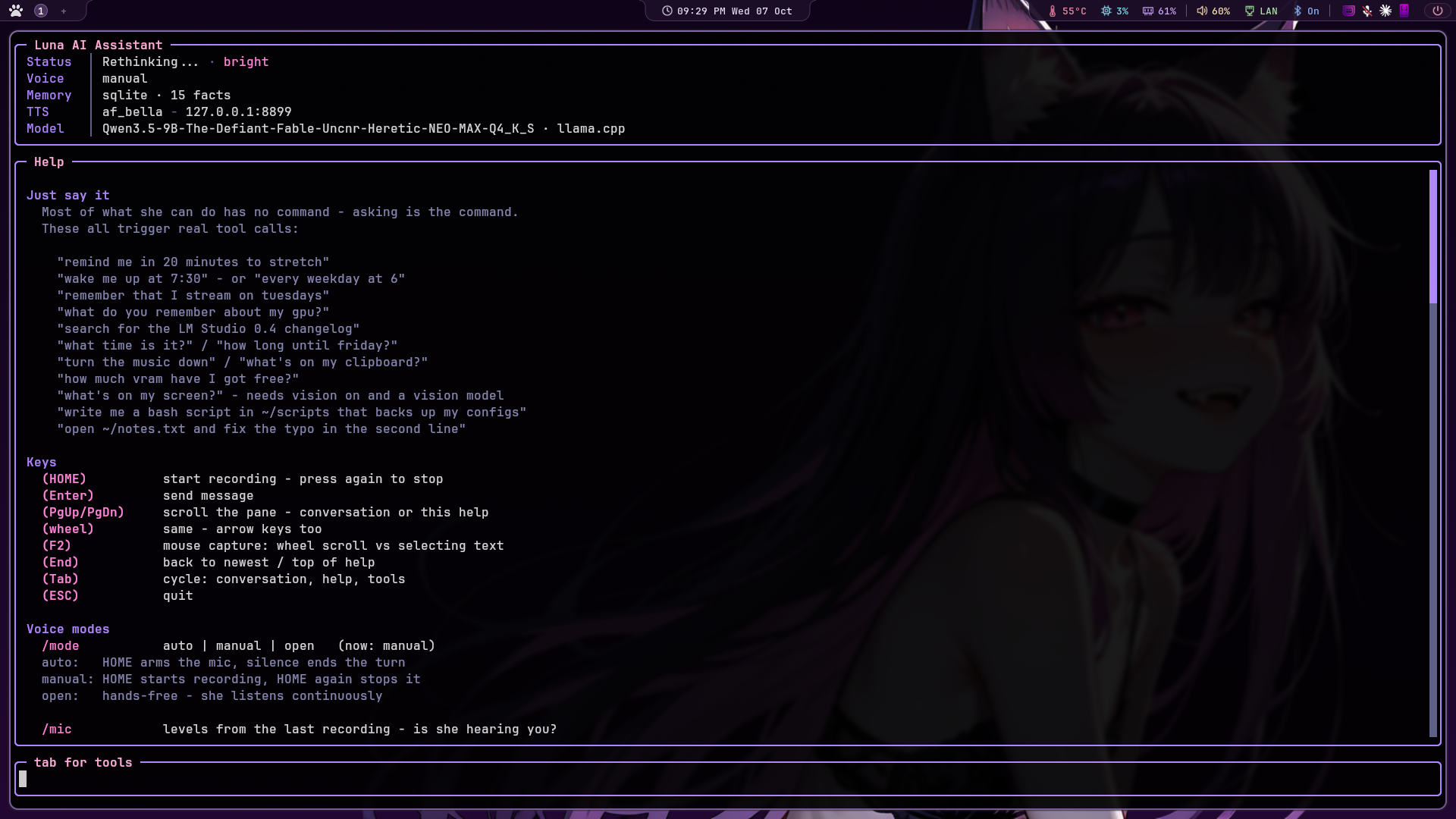Click the "search for the LM Studio 0.4 changelog" example
Screen dimensions: 1456x819
coord(209,329)
